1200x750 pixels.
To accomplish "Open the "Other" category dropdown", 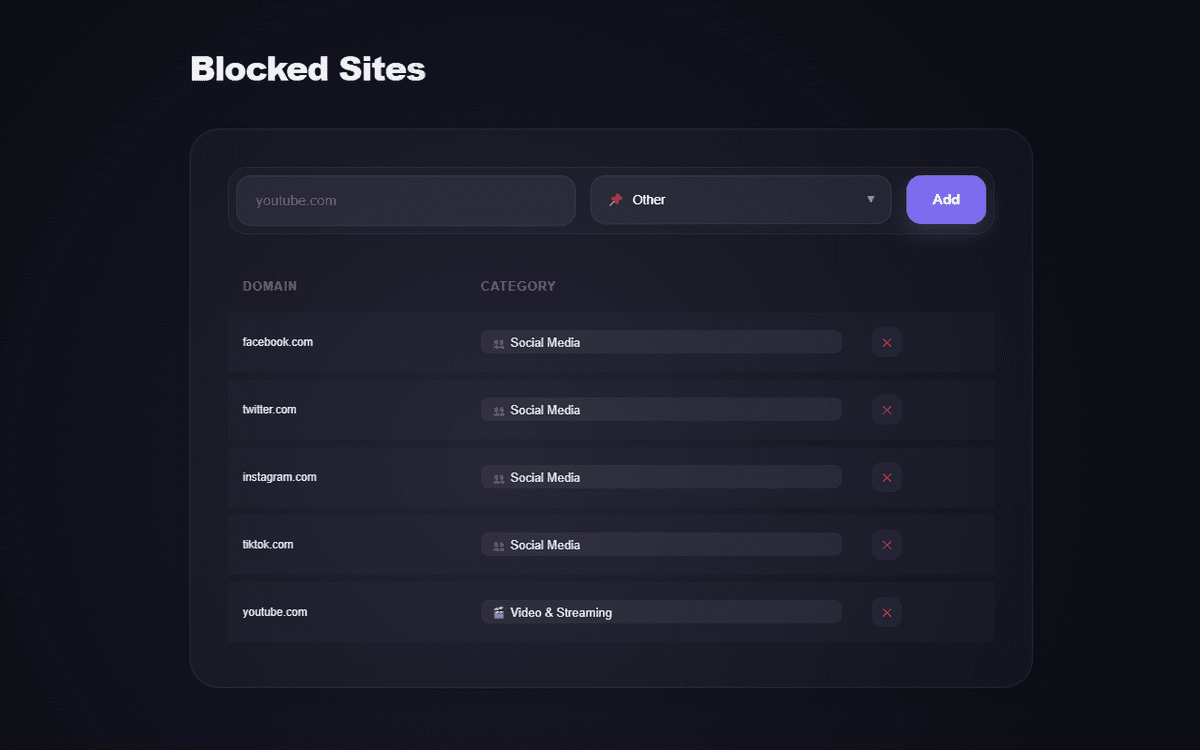I will (740, 199).
